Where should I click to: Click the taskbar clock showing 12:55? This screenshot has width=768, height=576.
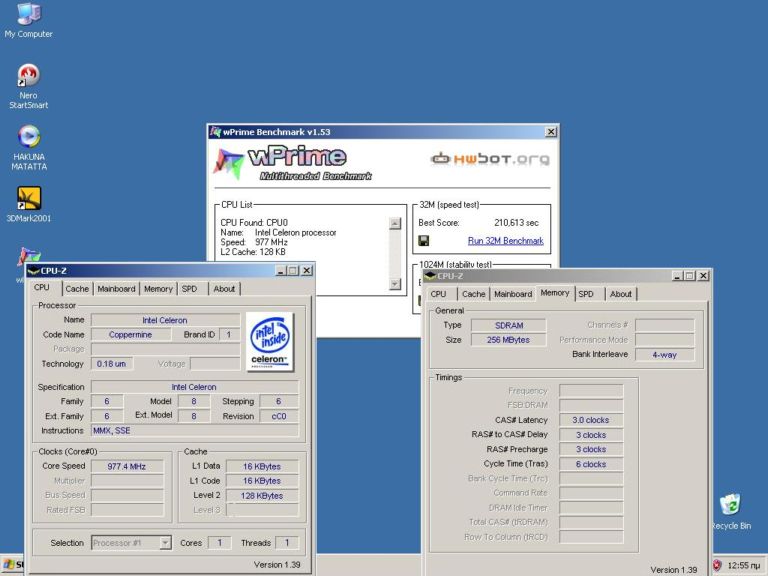point(744,566)
